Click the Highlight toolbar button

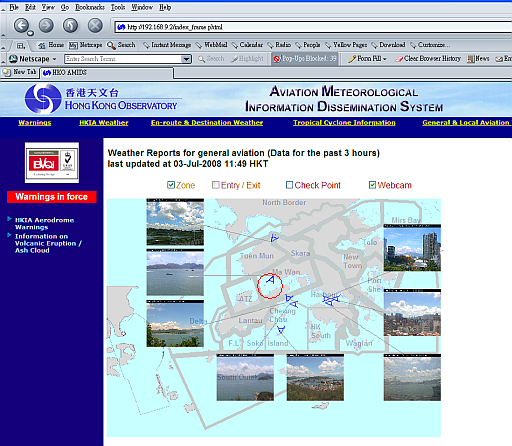(x=247, y=59)
